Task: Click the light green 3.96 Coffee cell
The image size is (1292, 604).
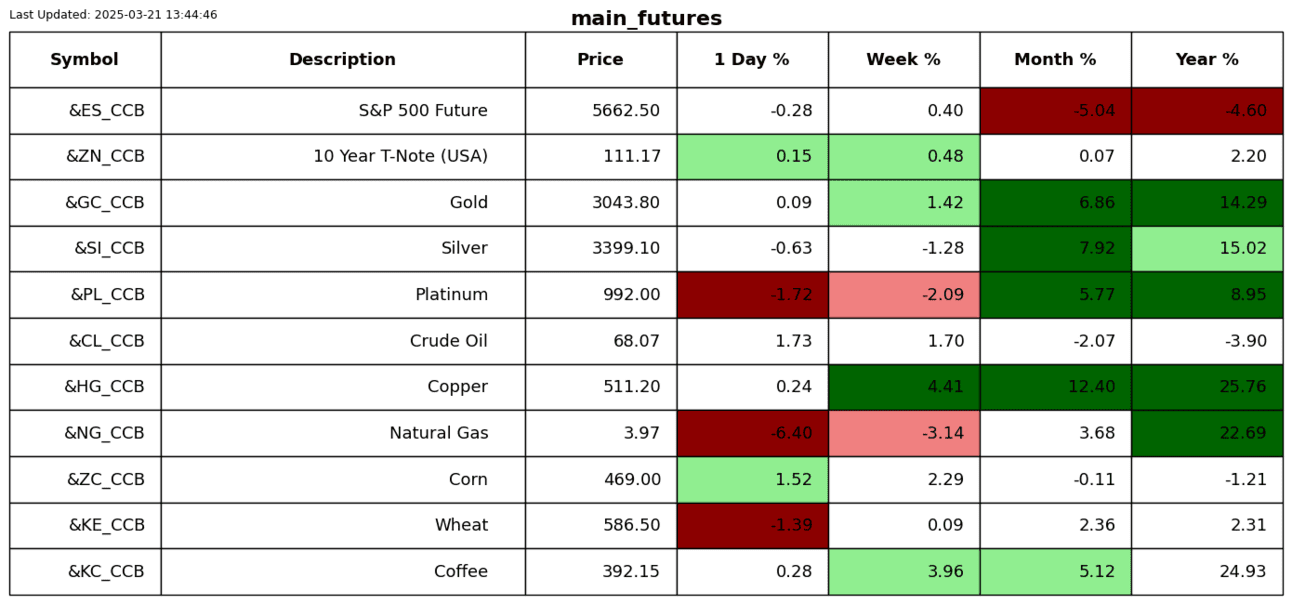Action: point(903,572)
